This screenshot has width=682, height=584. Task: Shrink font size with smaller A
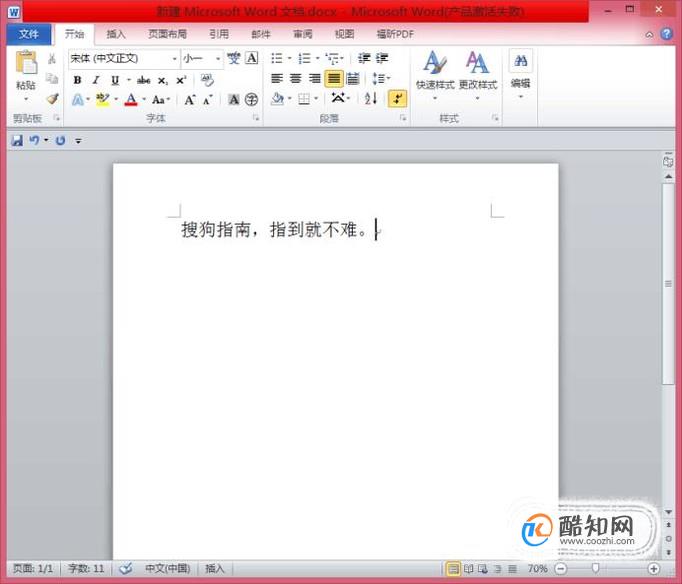point(208,100)
